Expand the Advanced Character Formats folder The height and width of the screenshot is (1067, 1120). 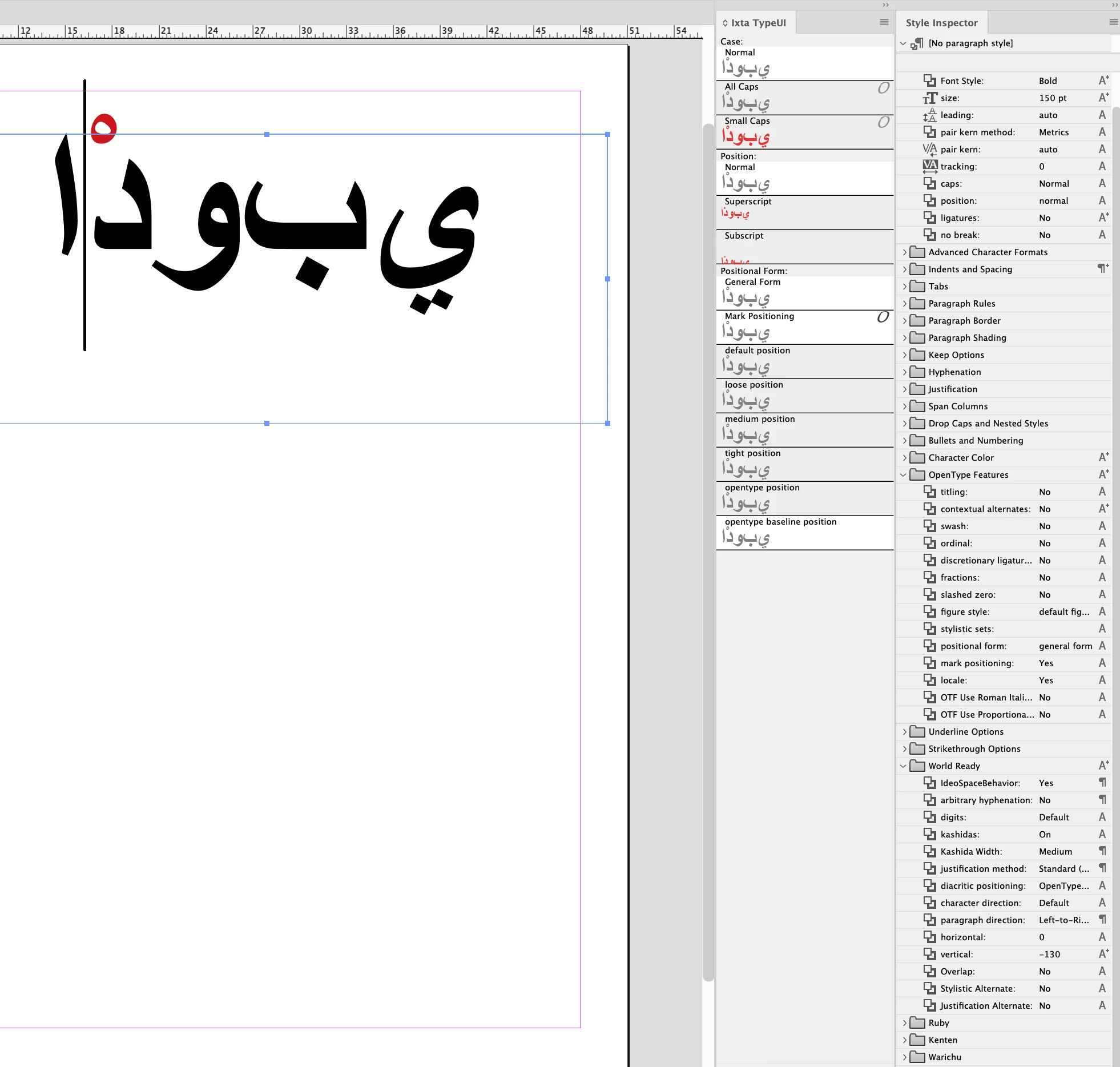click(x=904, y=252)
